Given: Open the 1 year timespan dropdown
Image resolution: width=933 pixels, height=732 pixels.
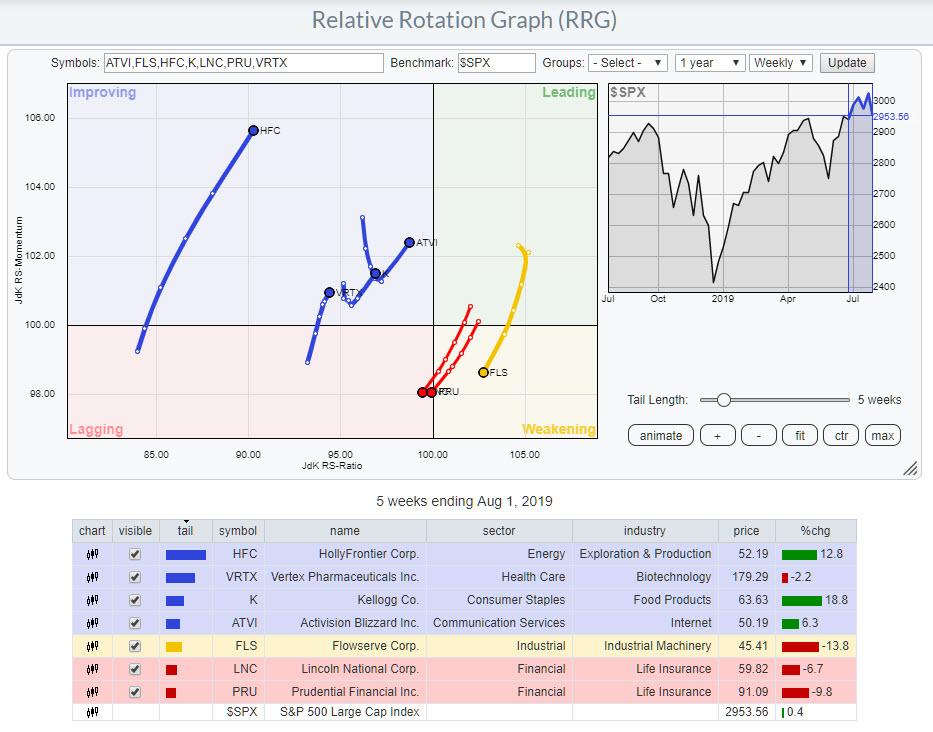Looking at the screenshot, I should (x=709, y=63).
